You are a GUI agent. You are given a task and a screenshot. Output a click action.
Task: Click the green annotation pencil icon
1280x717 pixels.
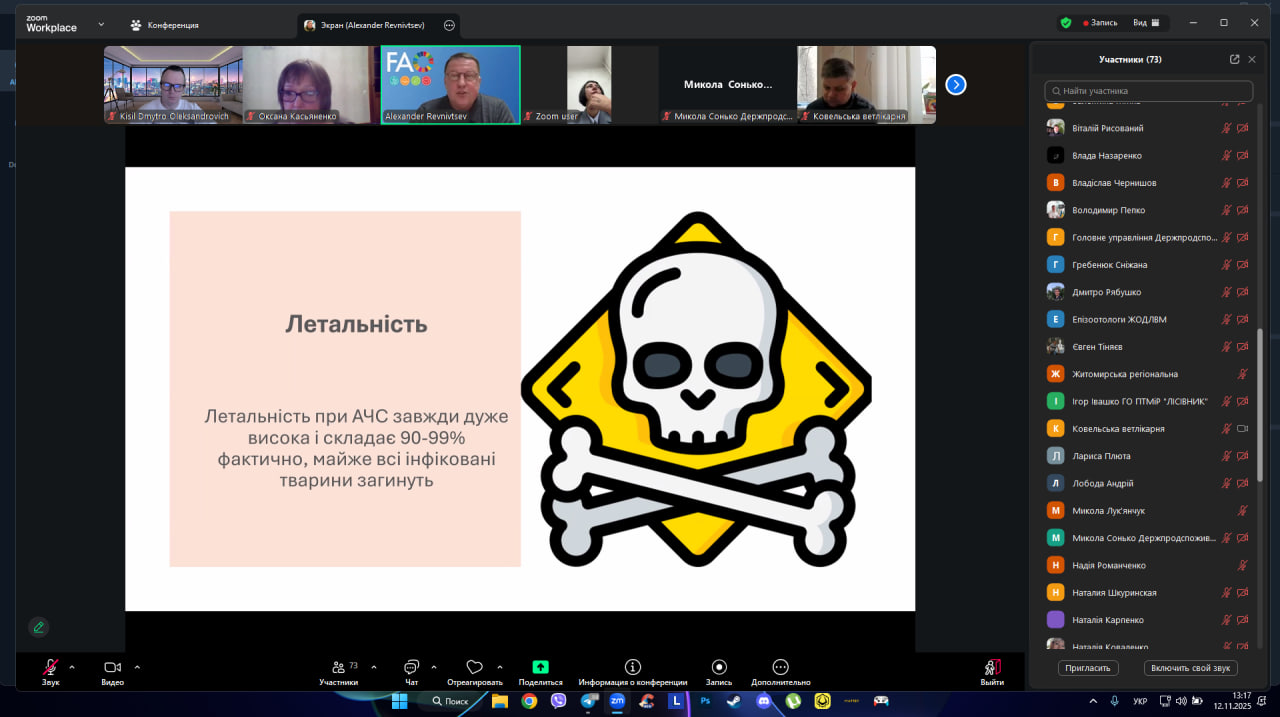pos(39,627)
